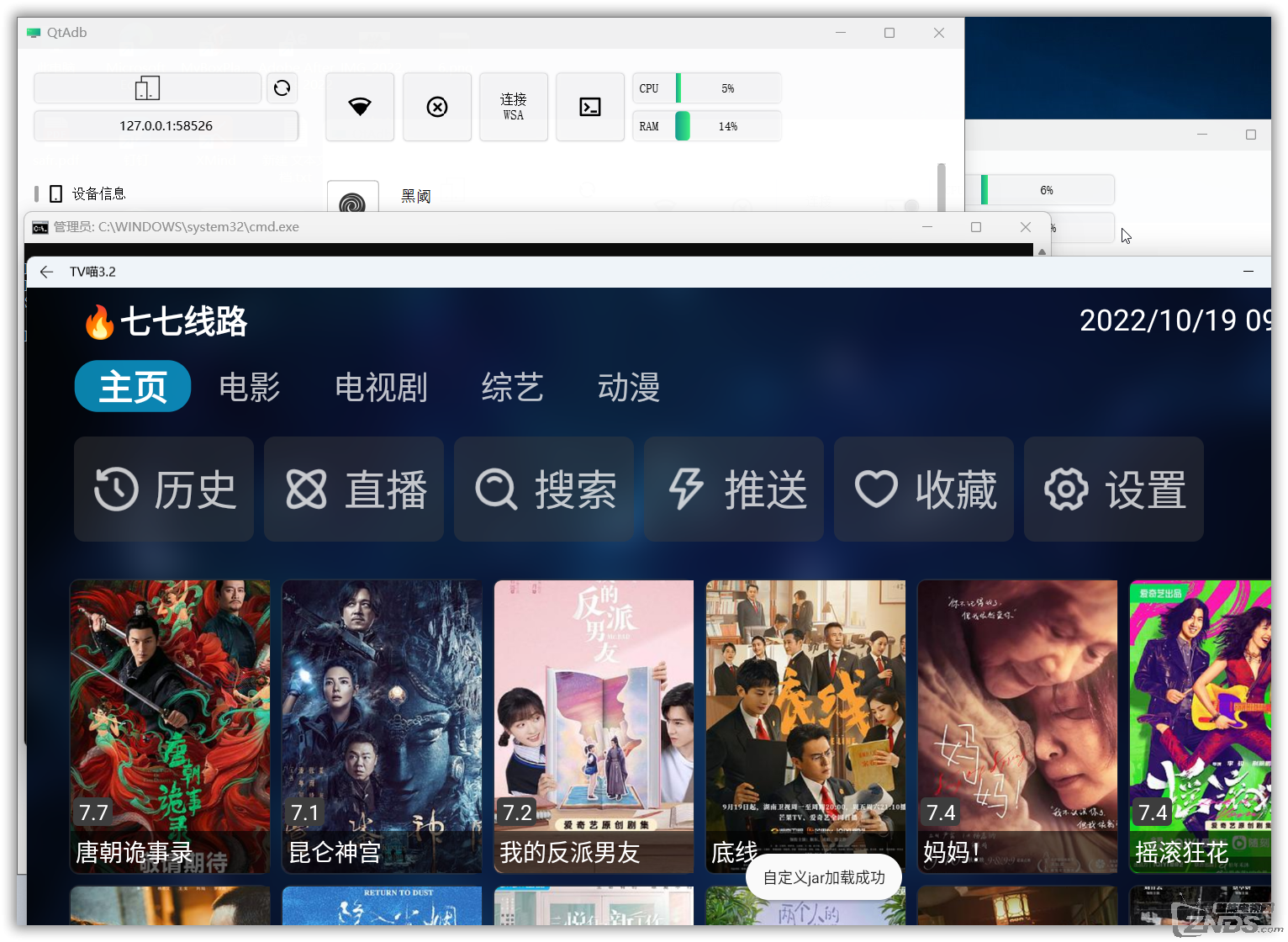This screenshot has height=942, width=1288.
Task: Click the flame icon beside 七七线路
Action: pyautogui.click(x=99, y=322)
